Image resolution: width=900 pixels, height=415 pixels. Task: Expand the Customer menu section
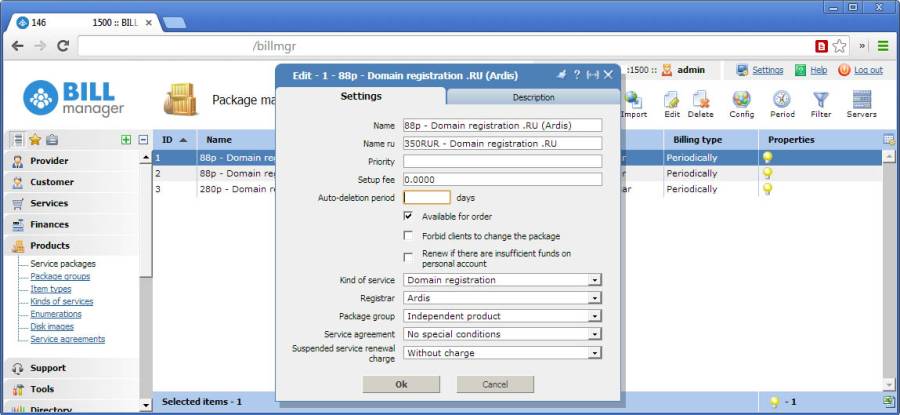click(x=72, y=182)
